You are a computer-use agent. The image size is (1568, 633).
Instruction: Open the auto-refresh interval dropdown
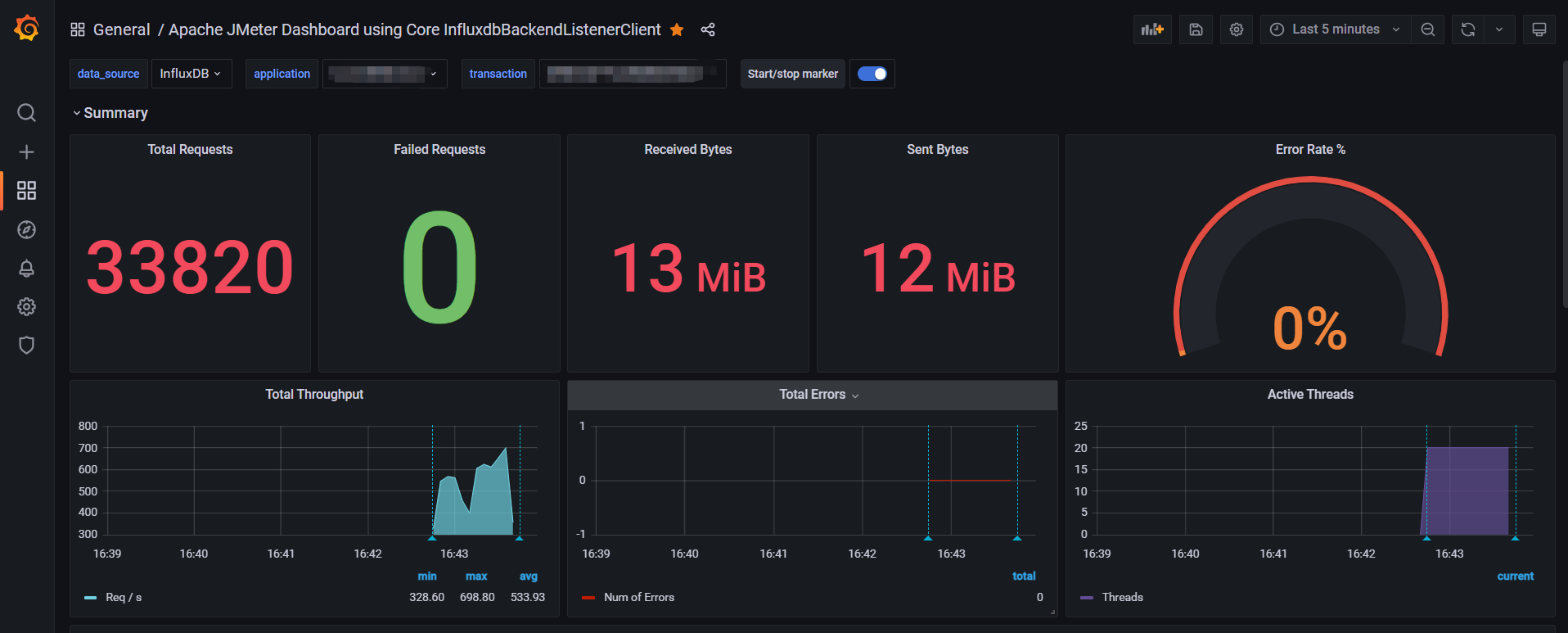(1499, 29)
